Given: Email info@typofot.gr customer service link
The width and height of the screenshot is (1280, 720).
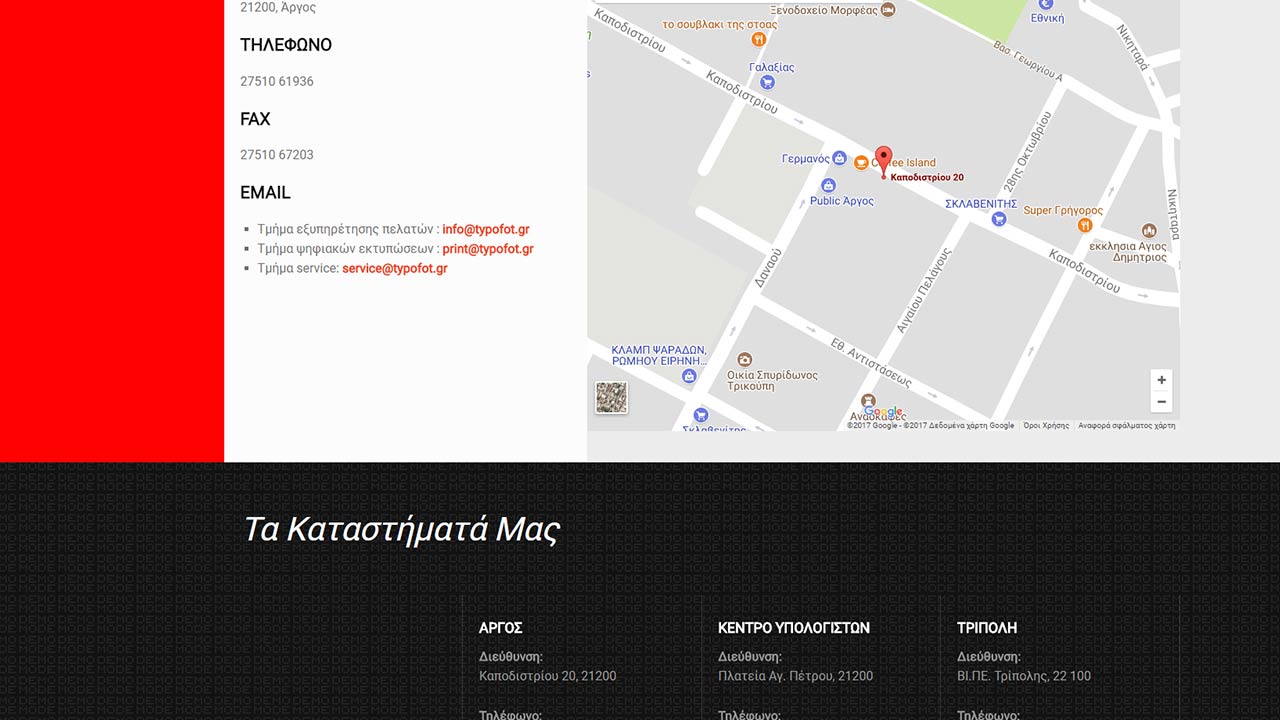Looking at the screenshot, I should [x=485, y=229].
